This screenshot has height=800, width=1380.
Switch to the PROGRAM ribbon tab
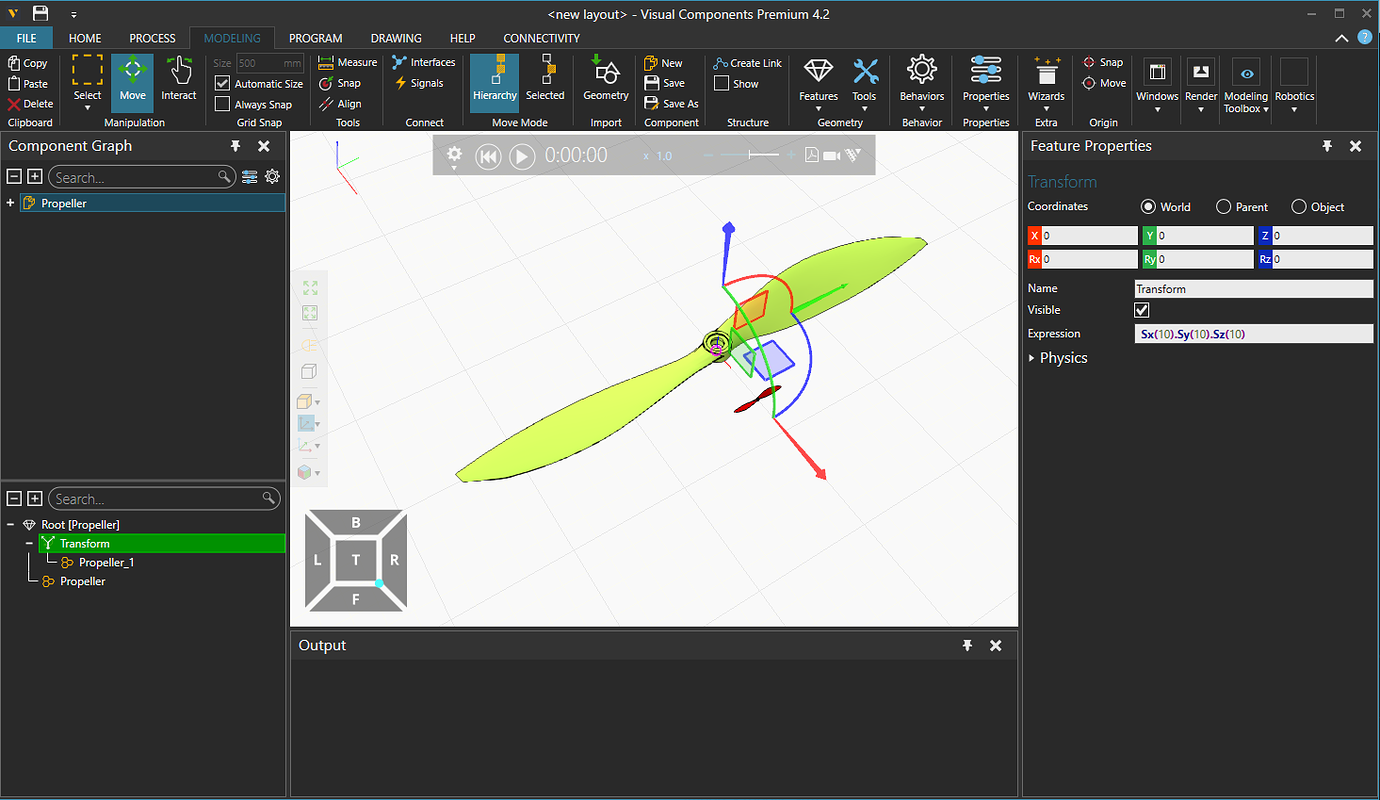315,38
